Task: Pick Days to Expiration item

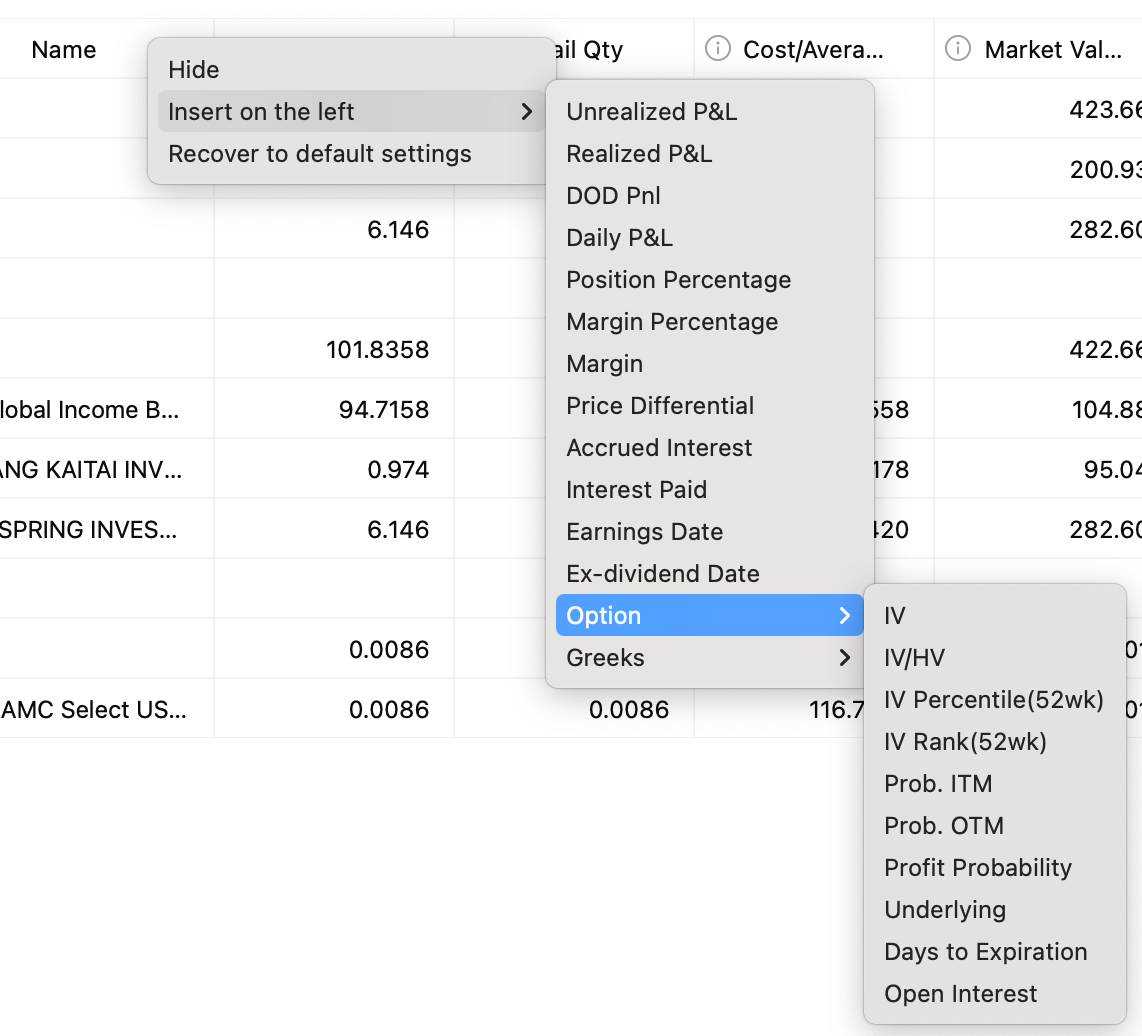Action: click(x=985, y=952)
